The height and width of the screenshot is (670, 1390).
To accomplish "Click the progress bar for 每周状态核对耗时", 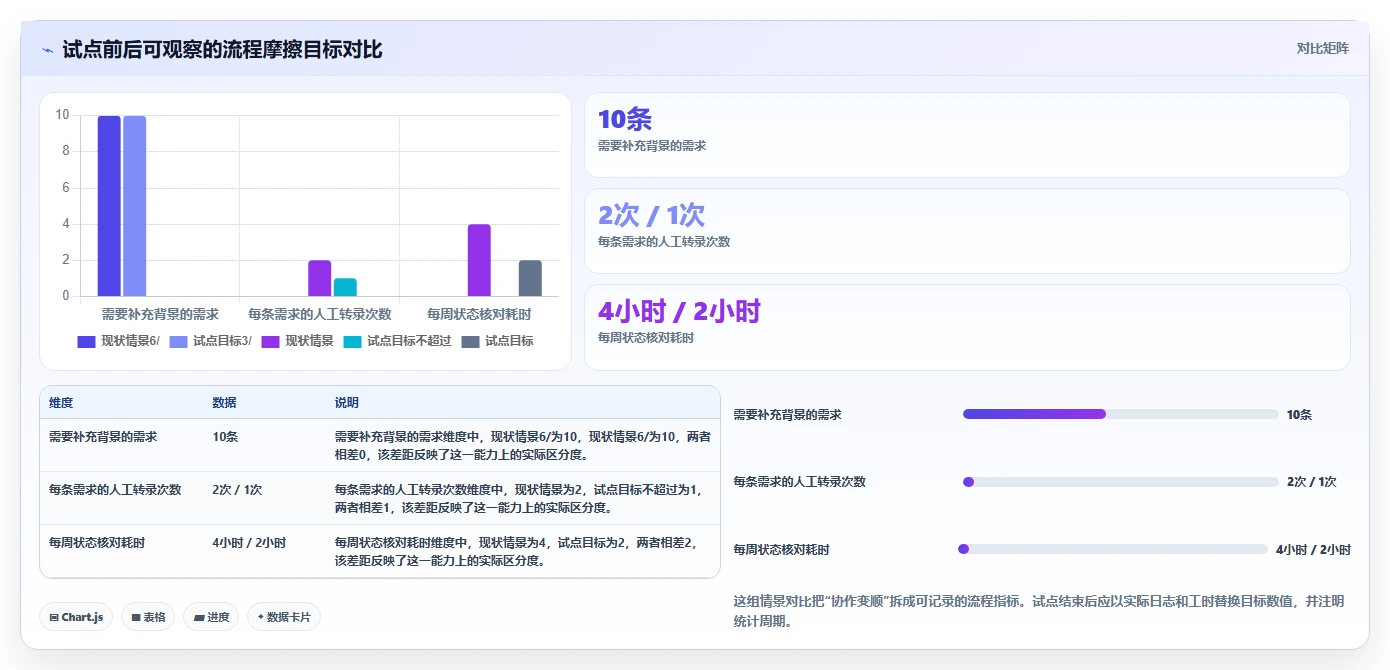I will click(x=1112, y=549).
